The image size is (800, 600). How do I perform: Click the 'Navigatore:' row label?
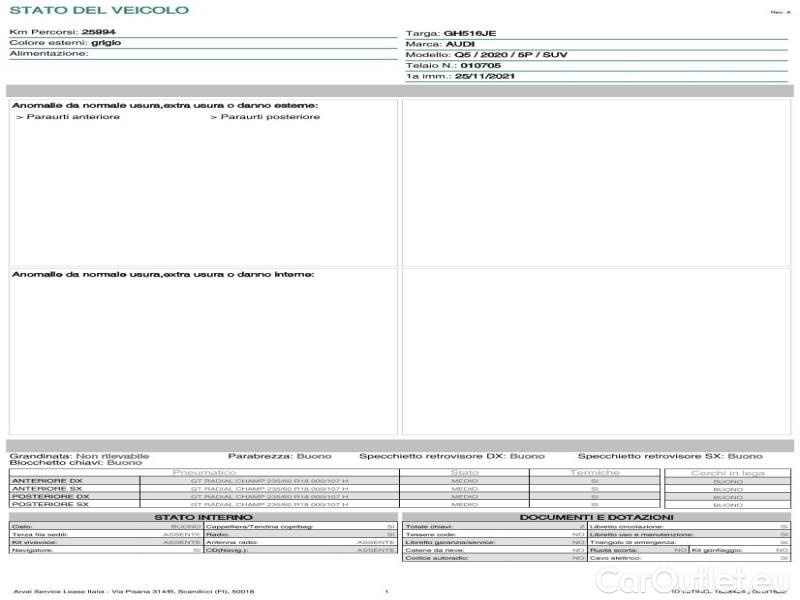[32, 550]
